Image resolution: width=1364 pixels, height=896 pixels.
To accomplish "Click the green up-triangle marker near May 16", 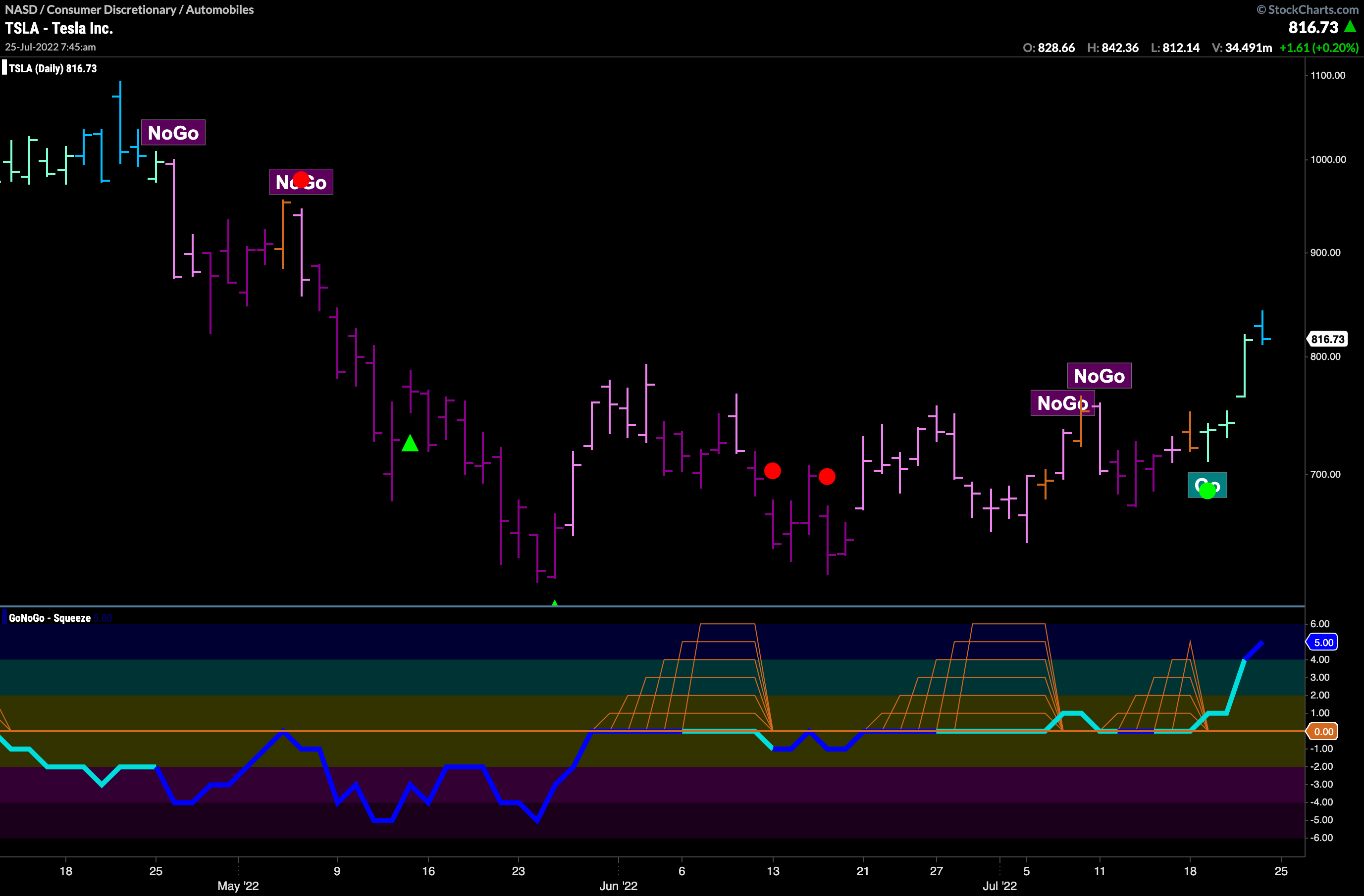I will tap(410, 443).
